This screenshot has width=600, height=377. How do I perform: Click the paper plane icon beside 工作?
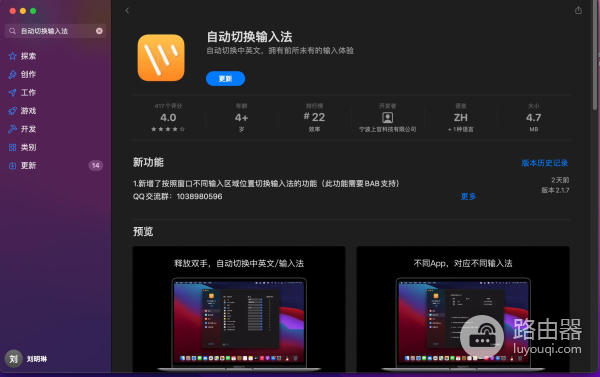(13, 93)
